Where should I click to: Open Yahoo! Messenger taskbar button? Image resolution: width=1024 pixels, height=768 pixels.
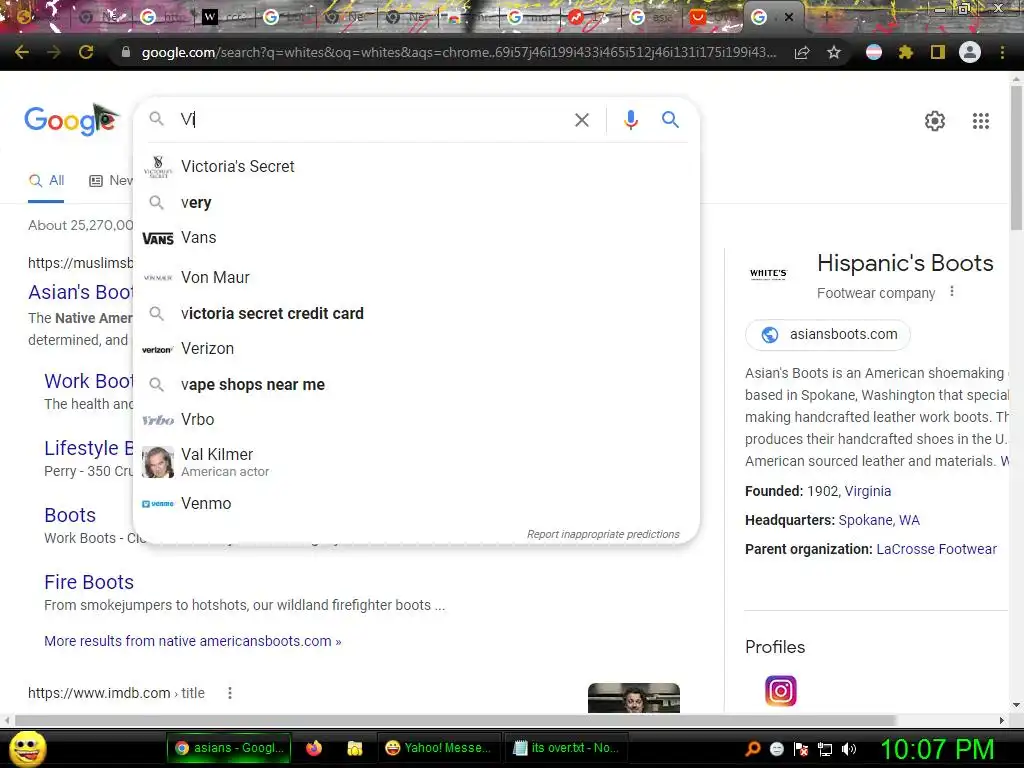(438, 748)
